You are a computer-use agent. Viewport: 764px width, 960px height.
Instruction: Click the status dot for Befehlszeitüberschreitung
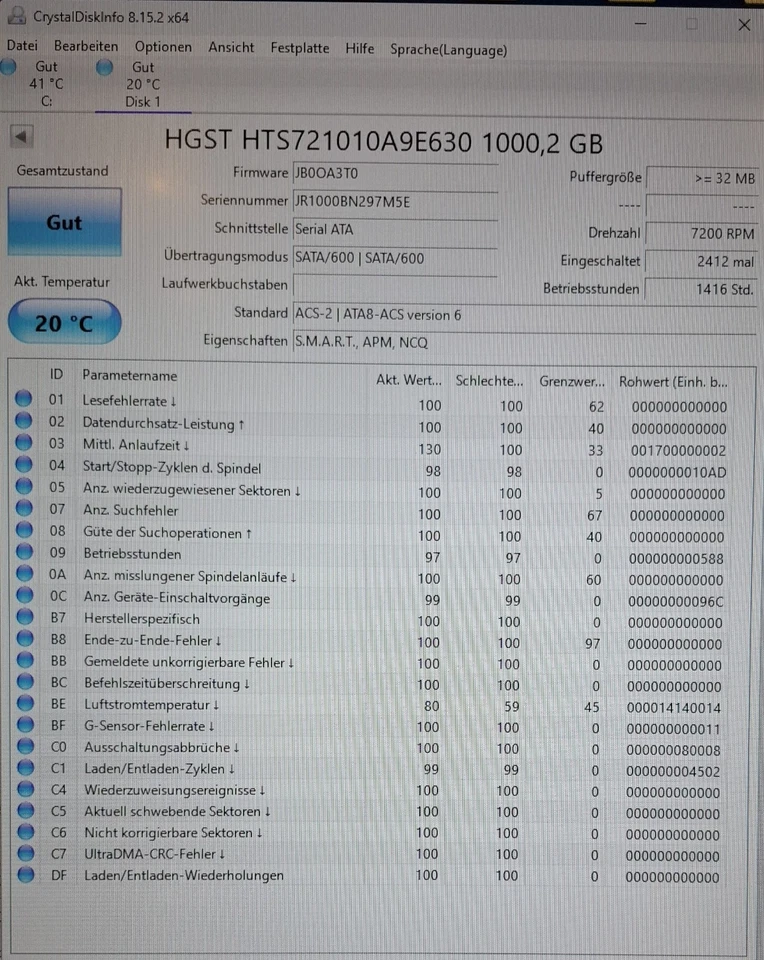(x=25, y=681)
